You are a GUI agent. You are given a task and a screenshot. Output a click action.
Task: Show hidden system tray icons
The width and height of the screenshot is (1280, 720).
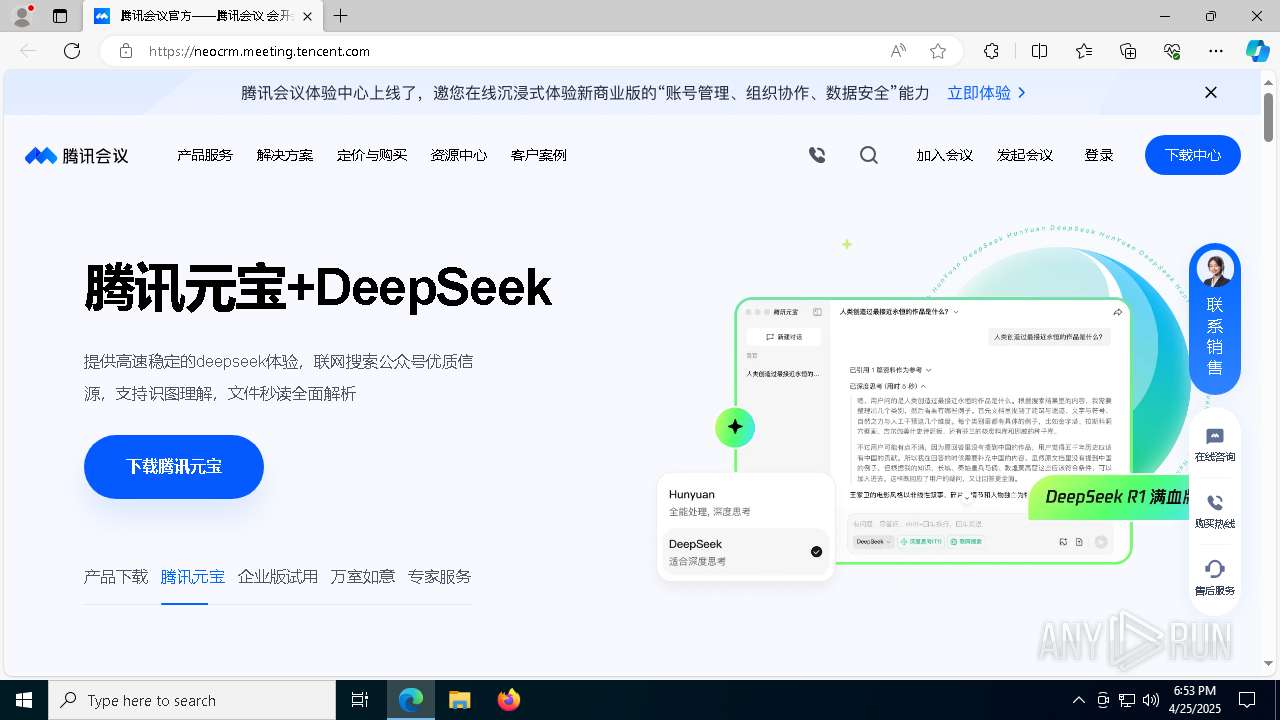coord(1078,700)
